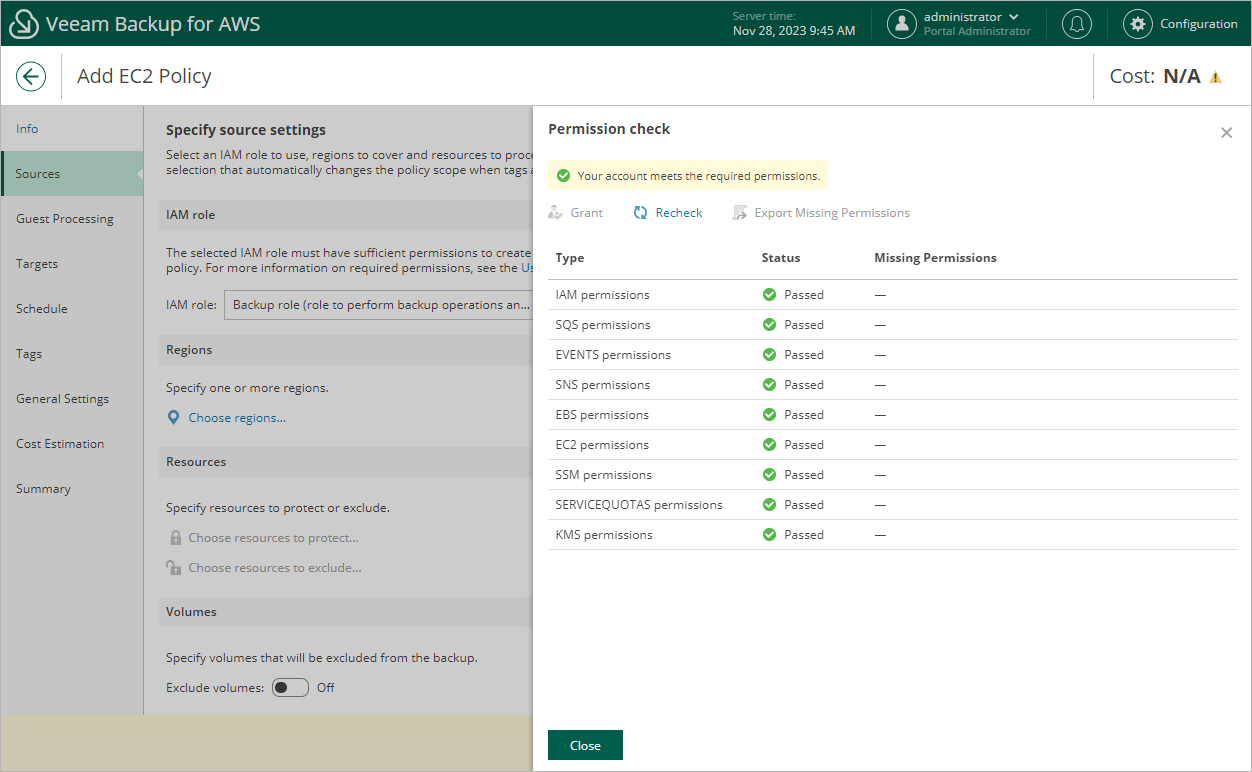Screen dimensions: 1252x772
Task: Click the Status column header
Action: point(780,258)
